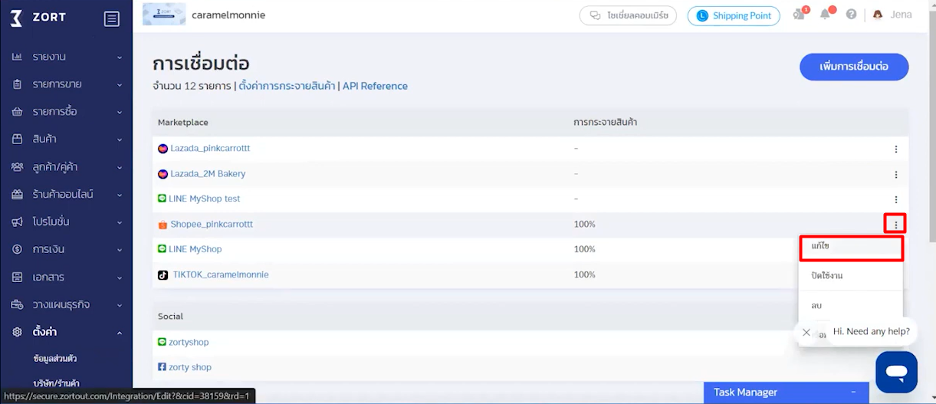936x404 pixels.
Task: Open the API Reference link
Action: click(375, 87)
